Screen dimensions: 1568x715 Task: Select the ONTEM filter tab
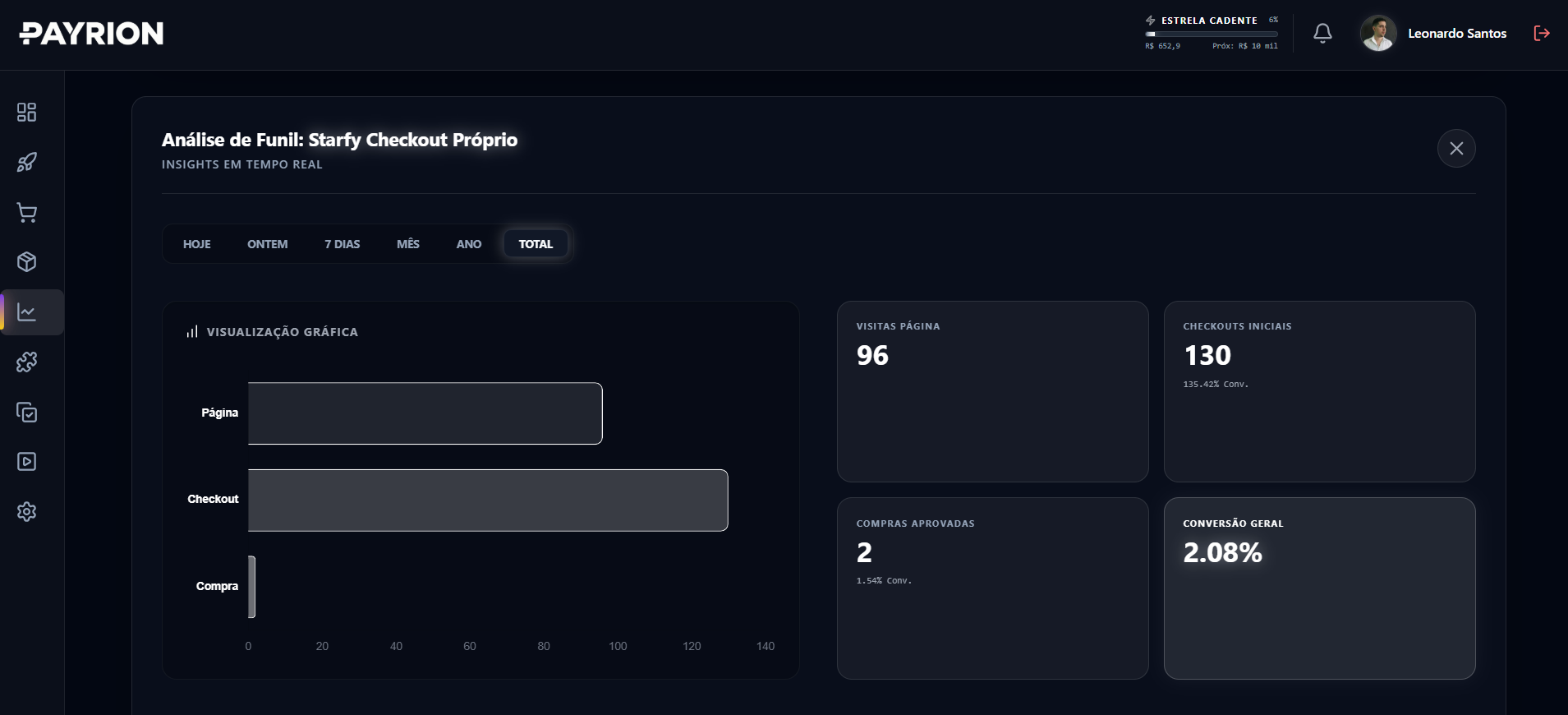(267, 243)
